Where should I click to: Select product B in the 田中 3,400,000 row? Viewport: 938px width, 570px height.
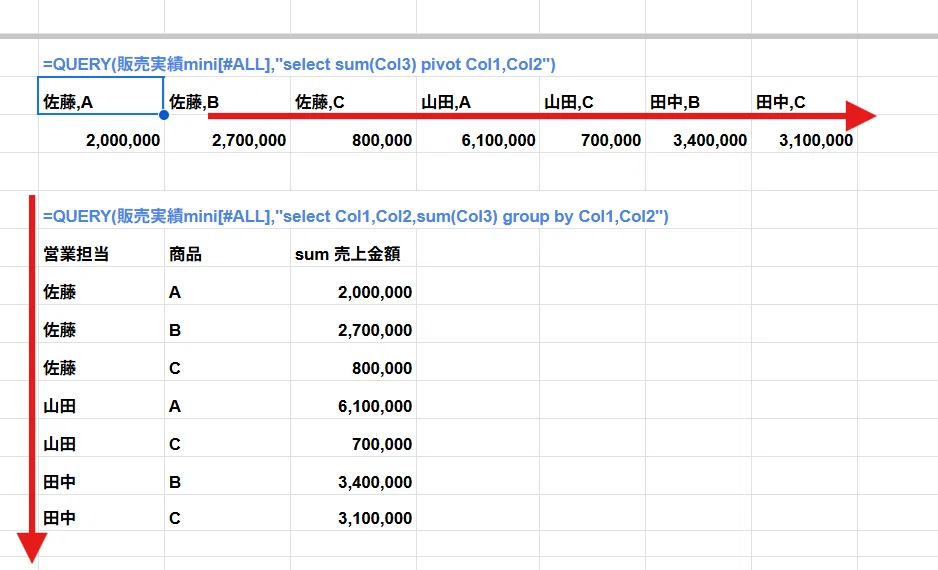click(227, 476)
